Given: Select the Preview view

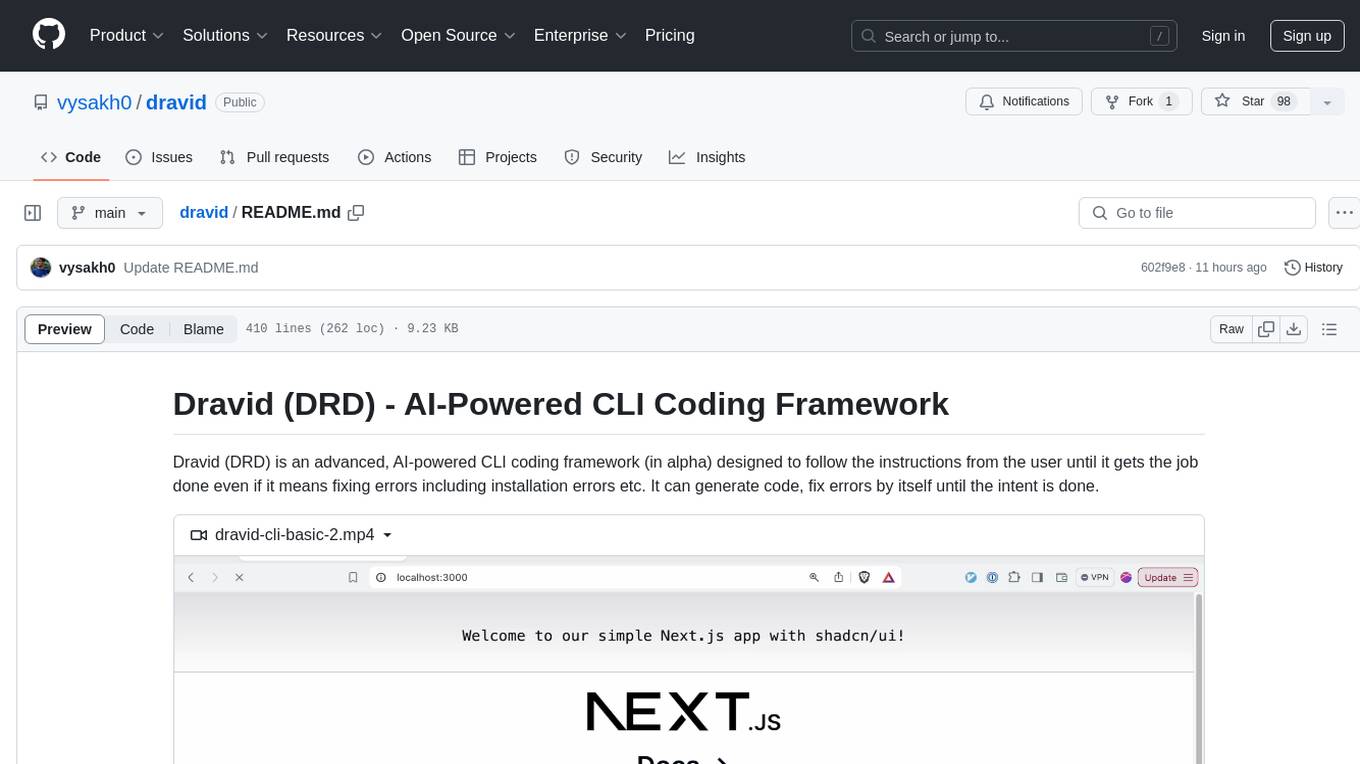Looking at the screenshot, I should tap(65, 329).
